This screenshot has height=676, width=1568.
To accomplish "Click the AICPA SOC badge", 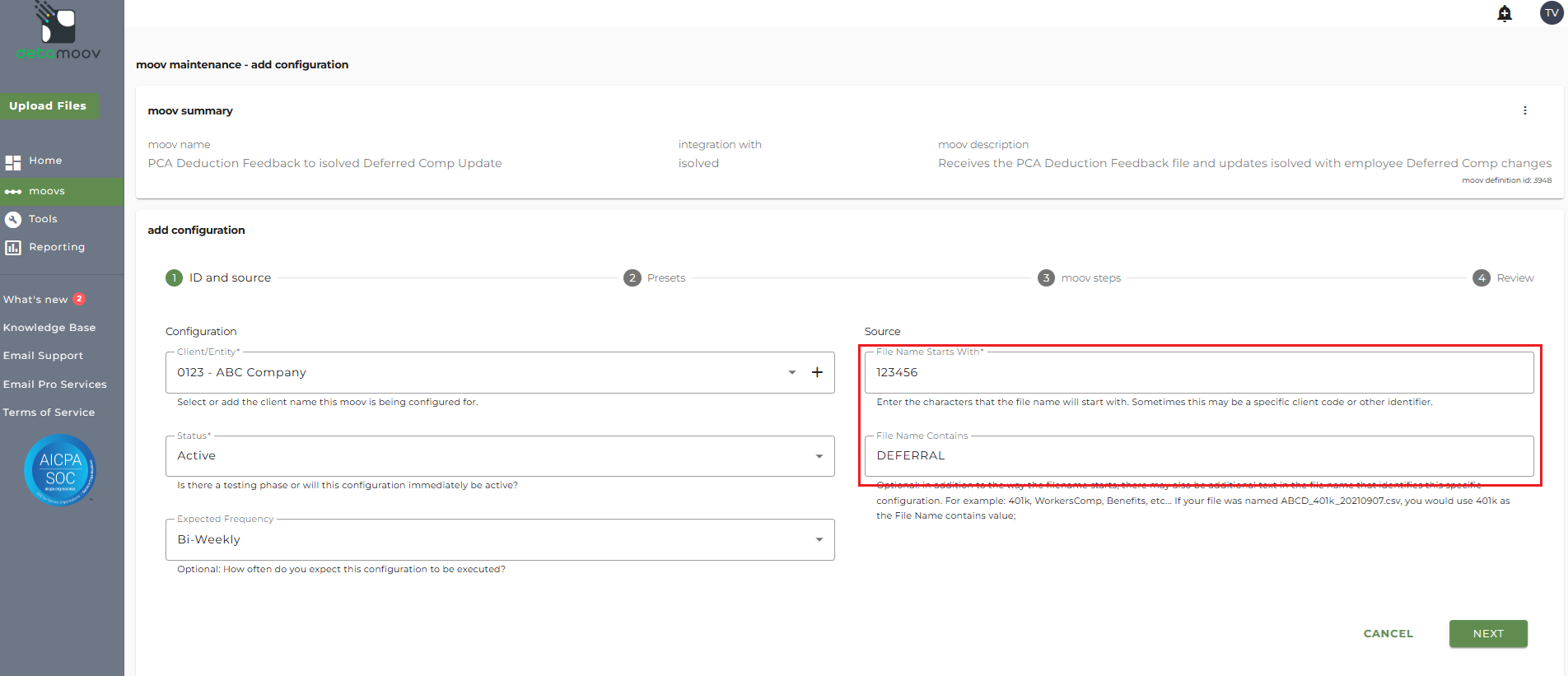I will 60,469.
